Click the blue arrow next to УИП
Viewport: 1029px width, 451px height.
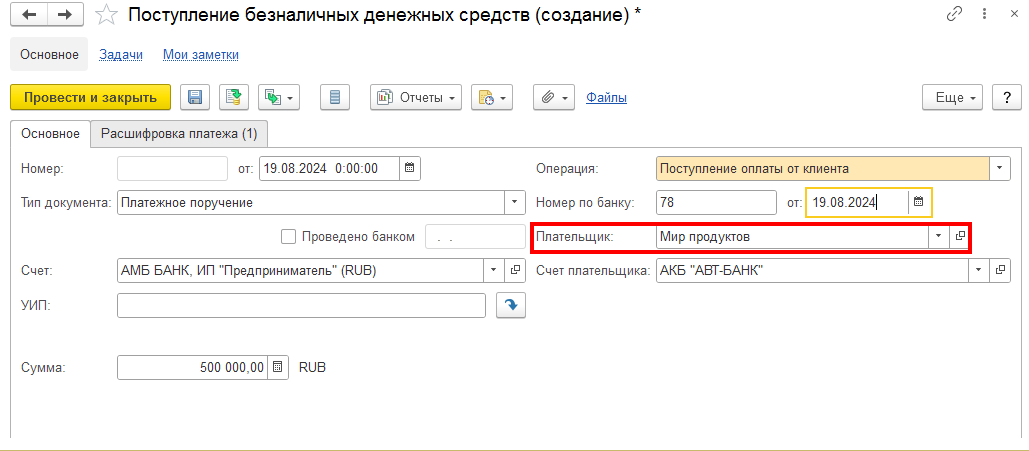(510, 305)
